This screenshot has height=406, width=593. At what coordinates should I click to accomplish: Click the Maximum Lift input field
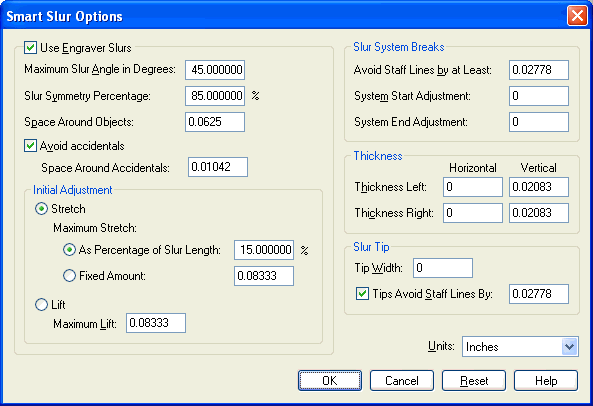156,323
